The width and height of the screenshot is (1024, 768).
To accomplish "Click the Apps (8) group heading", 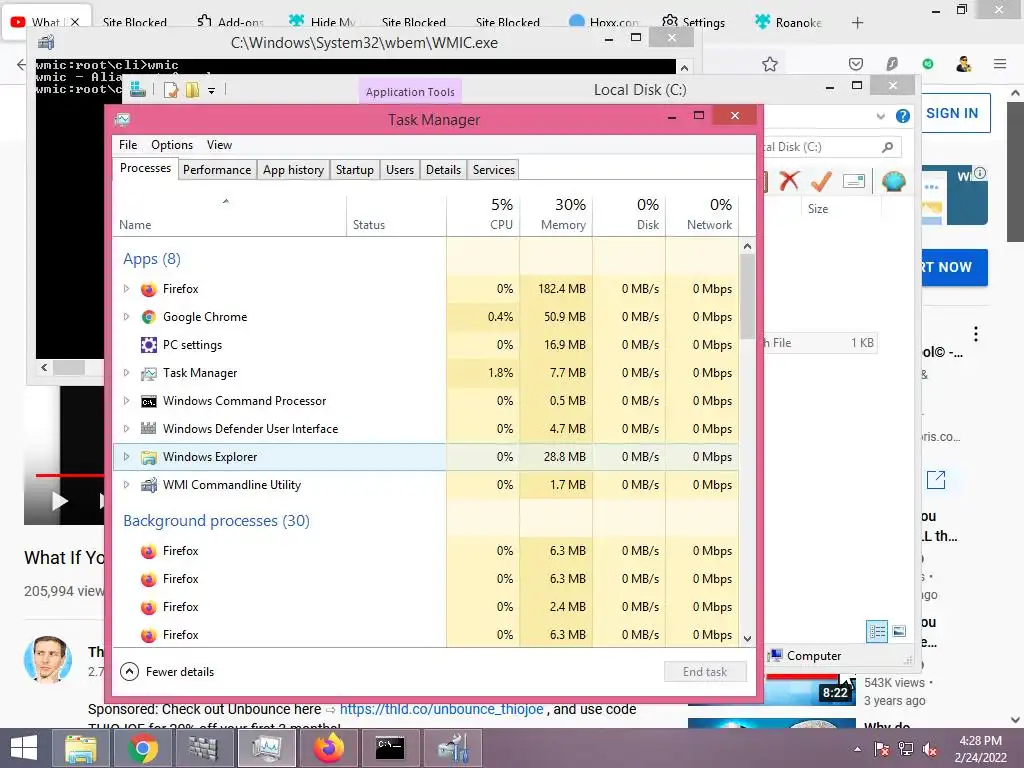I will point(152,259).
